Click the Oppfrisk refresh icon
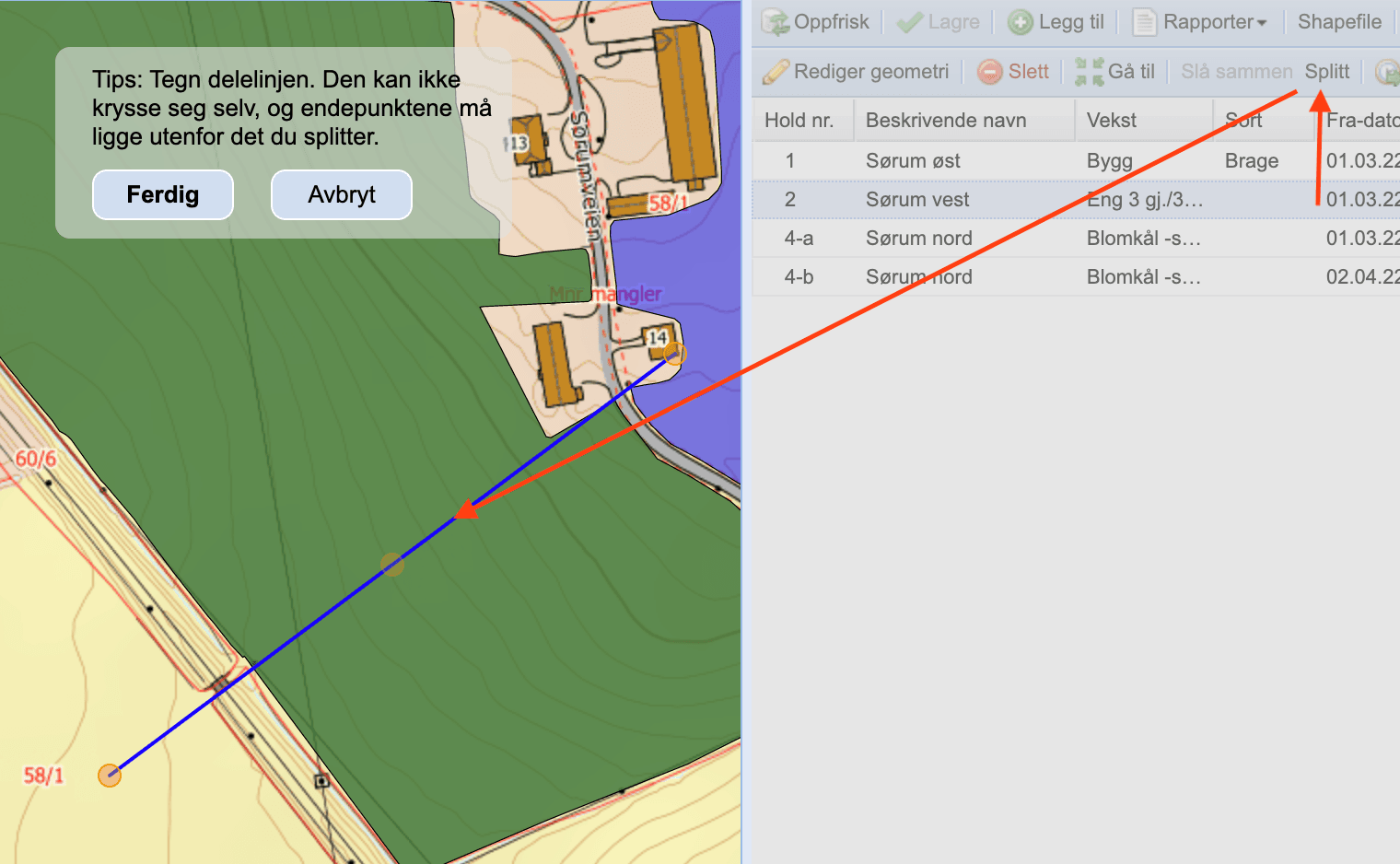 point(776,22)
